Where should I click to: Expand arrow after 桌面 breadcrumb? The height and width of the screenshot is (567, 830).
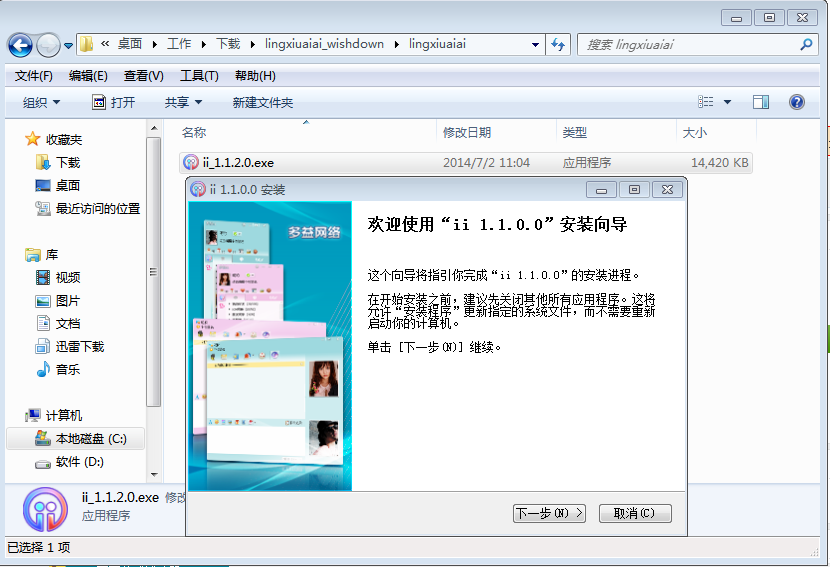[x=155, y=44]
